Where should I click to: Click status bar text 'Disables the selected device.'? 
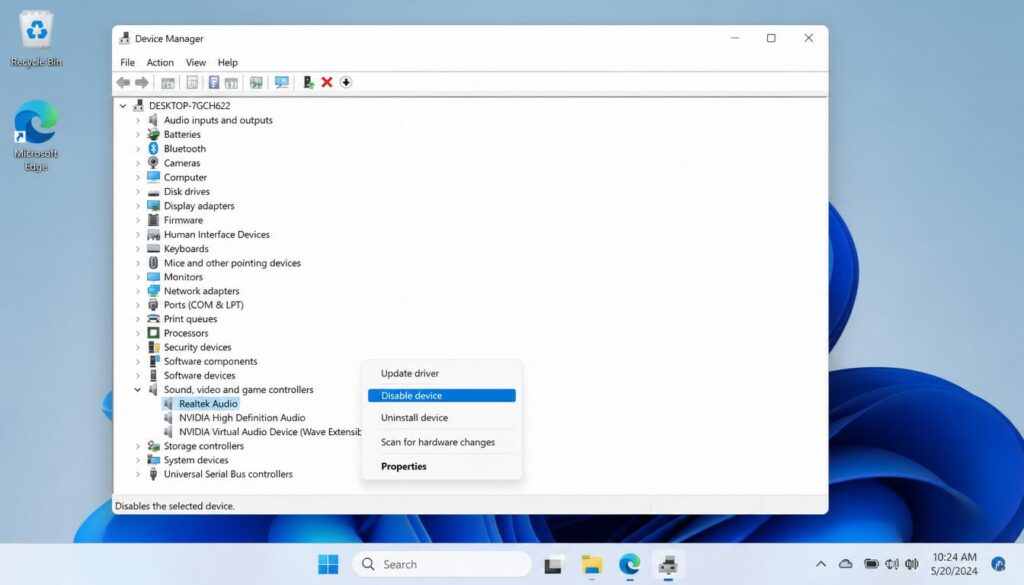174,506
